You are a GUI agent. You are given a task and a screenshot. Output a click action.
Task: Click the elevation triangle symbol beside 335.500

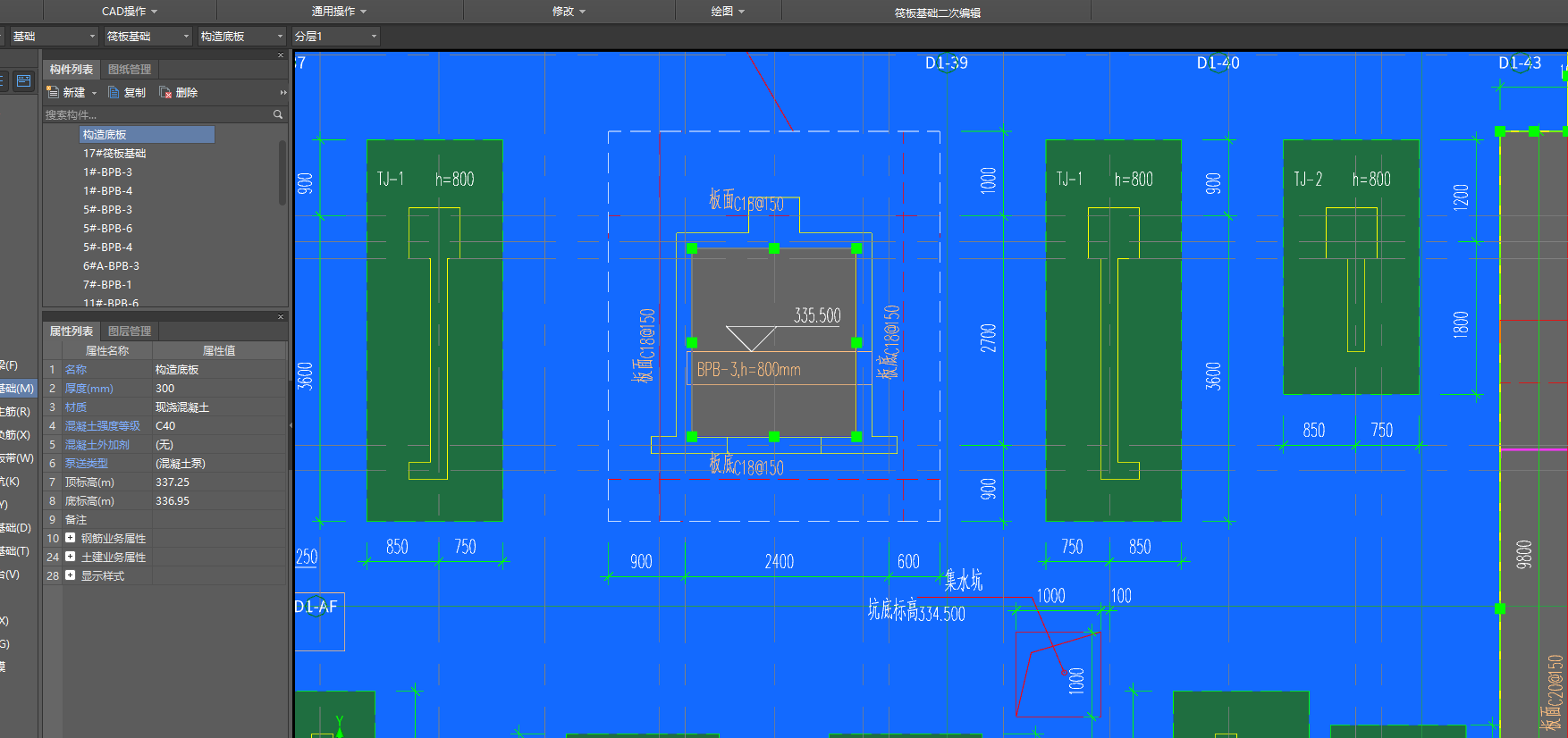[751, 338]
